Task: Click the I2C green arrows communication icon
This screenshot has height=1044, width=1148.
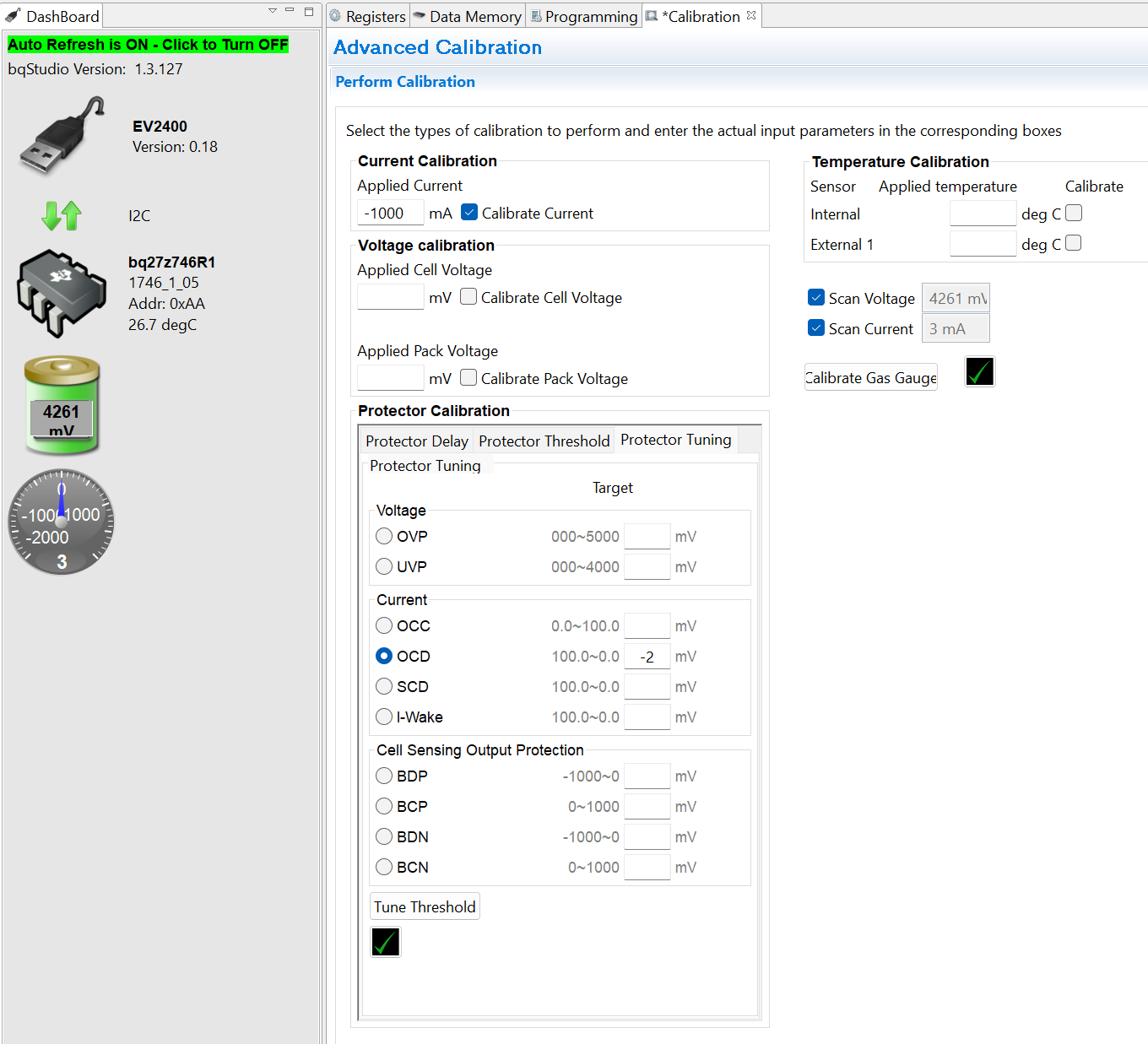Action: (62, 216)
